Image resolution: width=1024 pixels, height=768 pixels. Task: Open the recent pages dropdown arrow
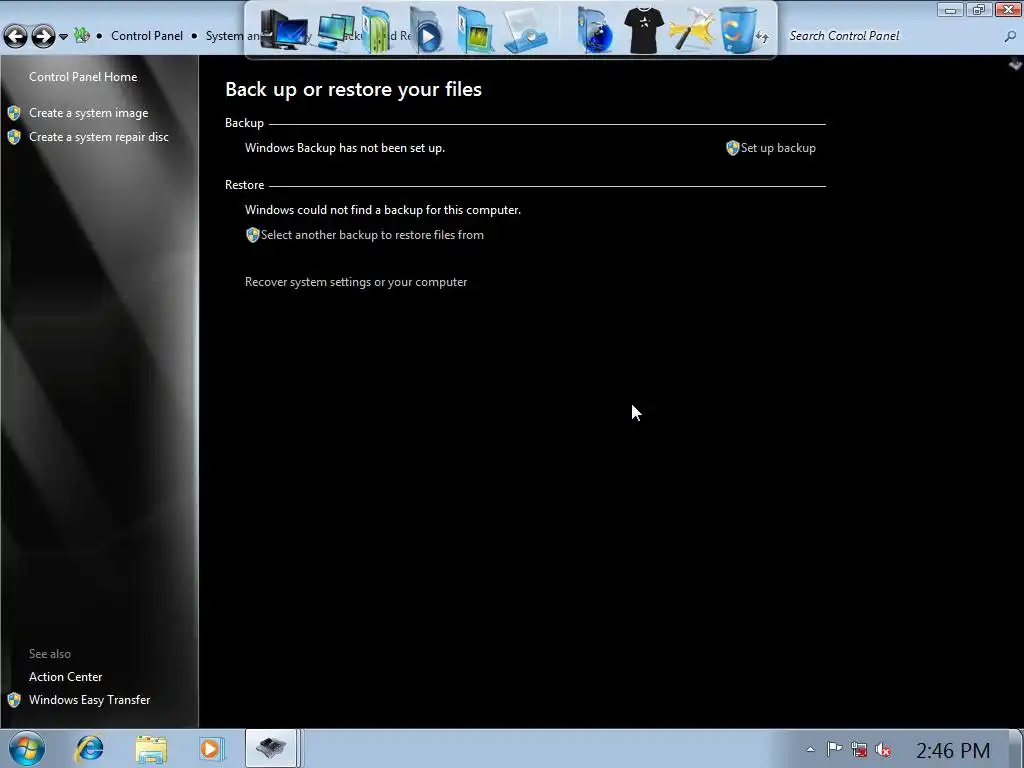(63, 37)
